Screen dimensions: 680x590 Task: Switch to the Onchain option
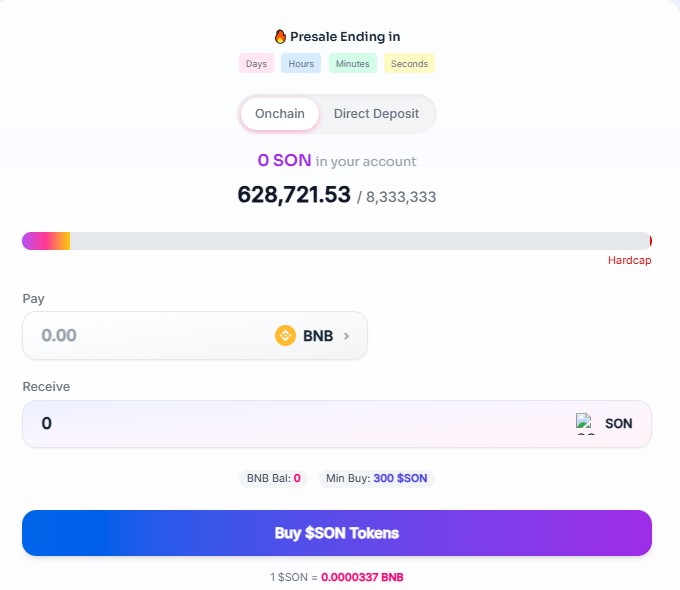click(x=280, y=114)
